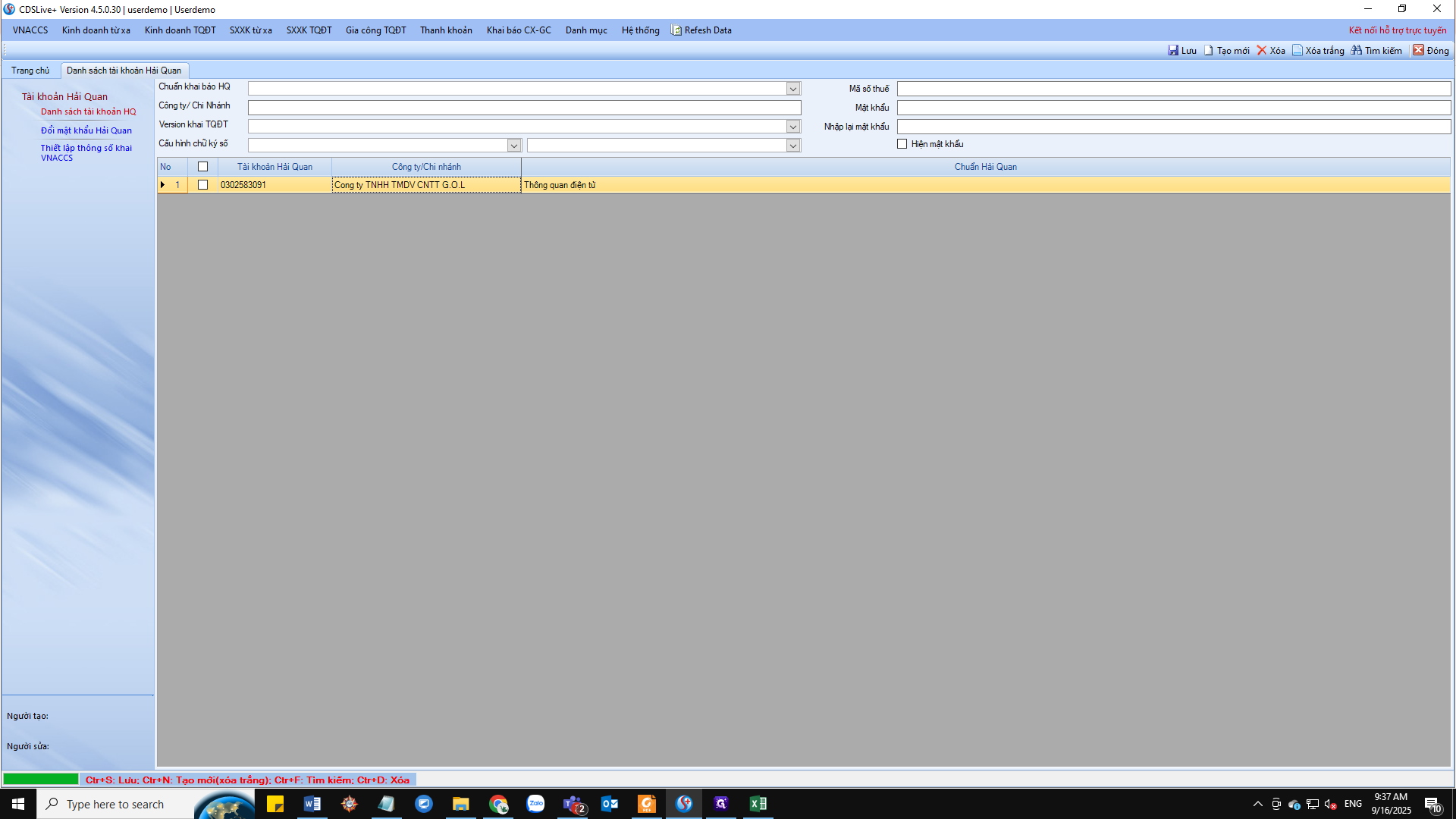Image resolution: width=1456 pixels, height=819 pixels.
Task: Click Kết nối hỗ trợ trực tuyến link
Action: 1397,30
